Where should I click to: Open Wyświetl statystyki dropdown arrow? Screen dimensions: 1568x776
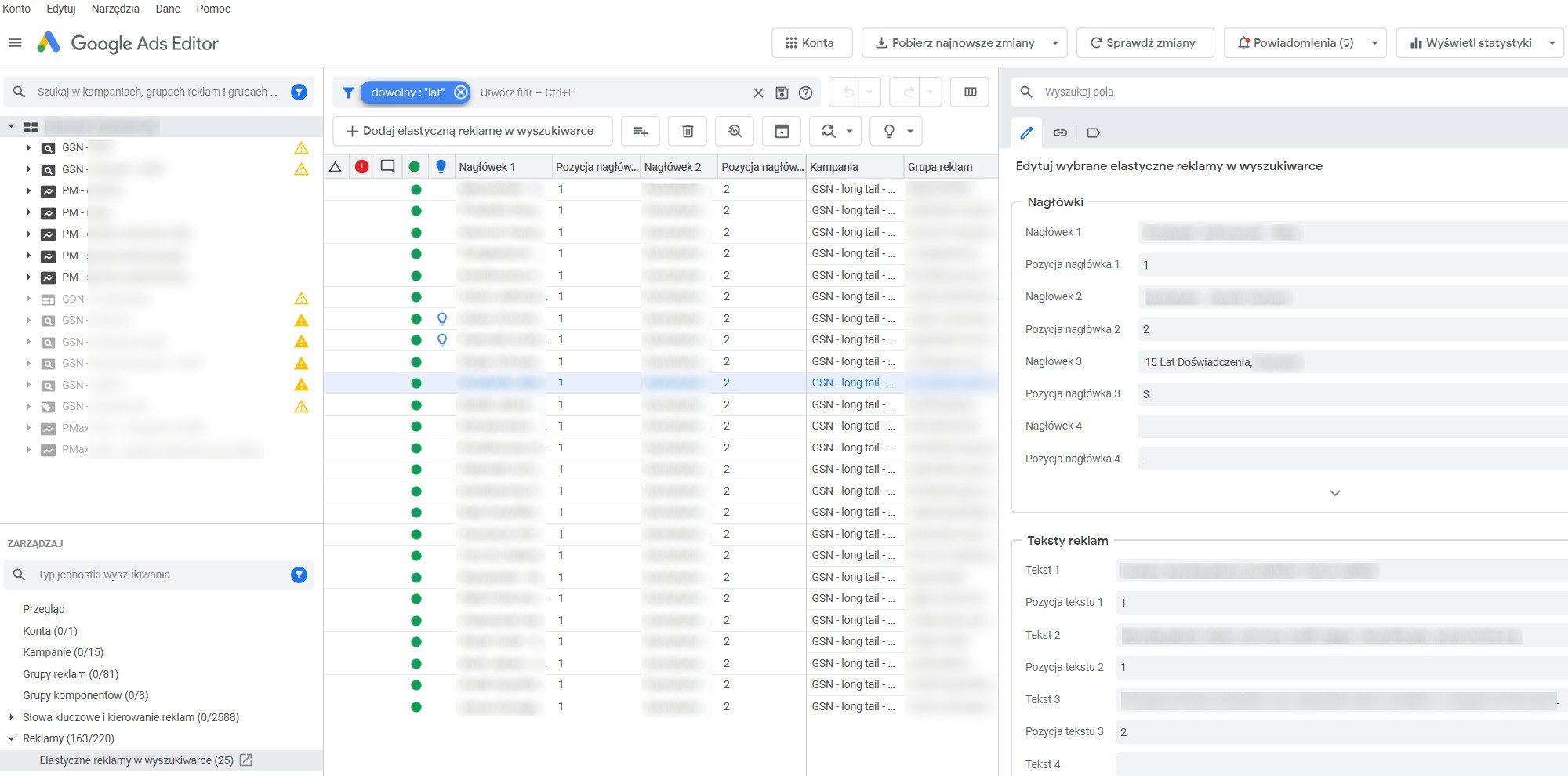pyautogui.click(x=1552, y=43)
